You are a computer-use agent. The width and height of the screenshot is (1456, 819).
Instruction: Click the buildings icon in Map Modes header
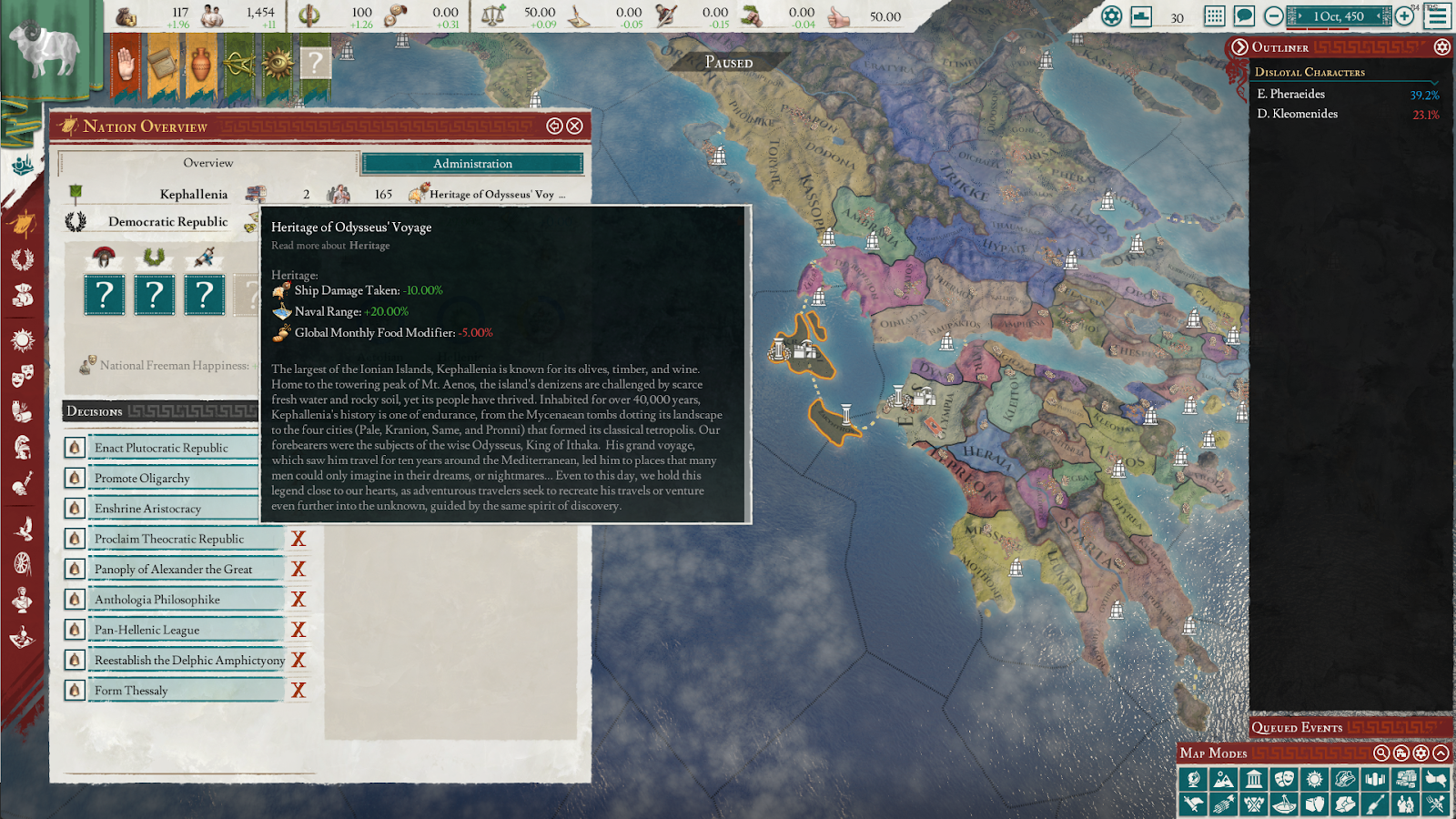(1400, 753)
